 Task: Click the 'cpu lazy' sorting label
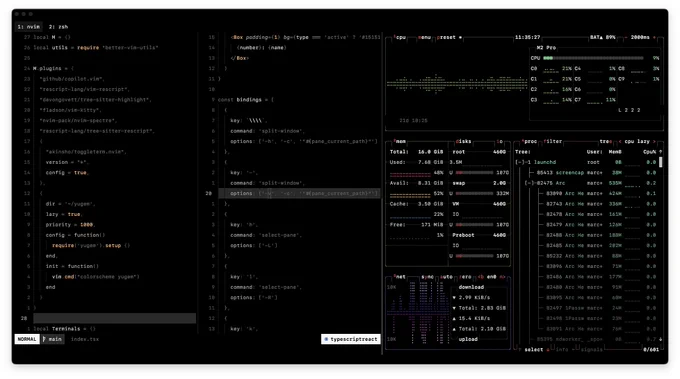[x=637, y=141]
